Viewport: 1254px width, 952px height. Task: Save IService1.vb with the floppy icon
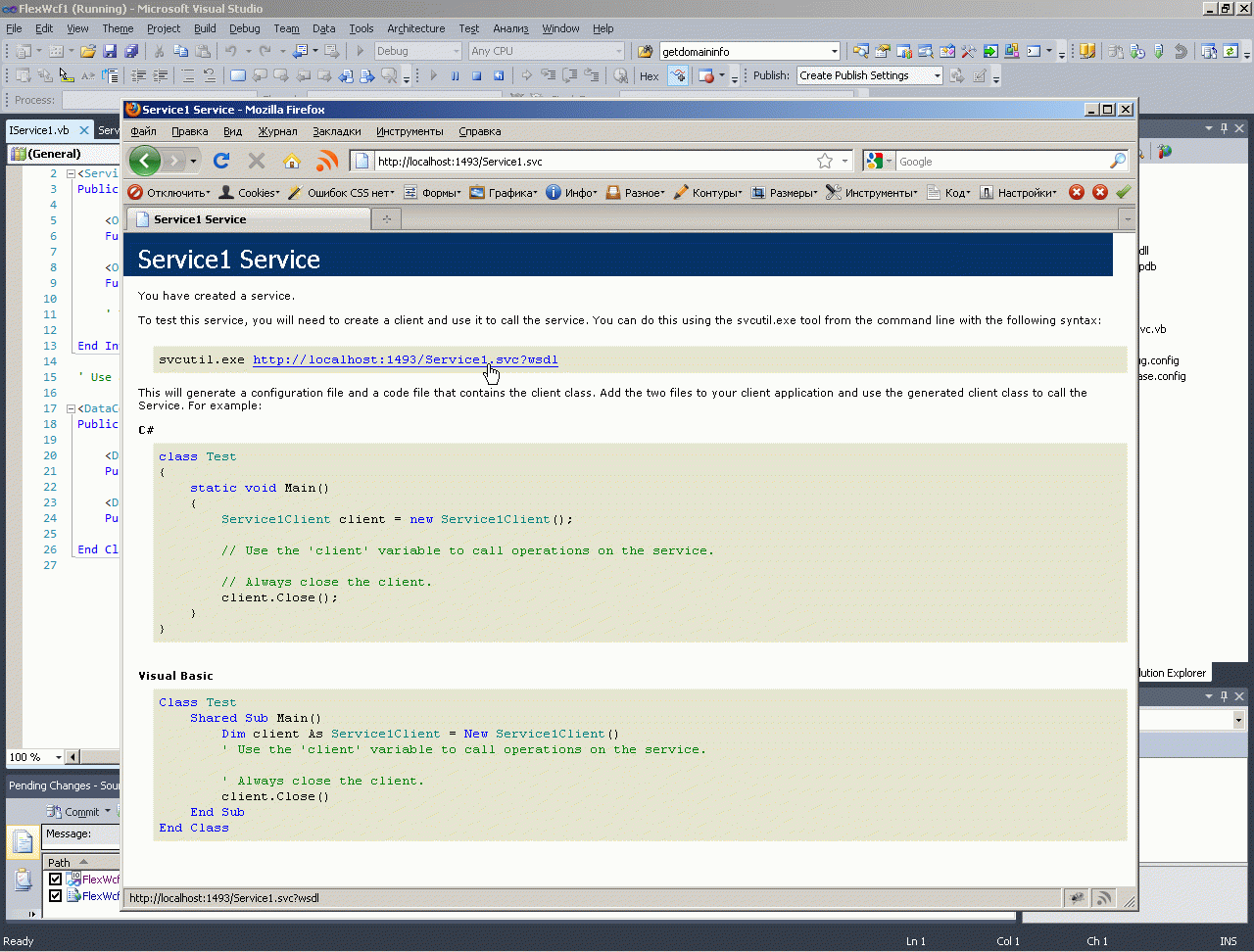[110, 51]
